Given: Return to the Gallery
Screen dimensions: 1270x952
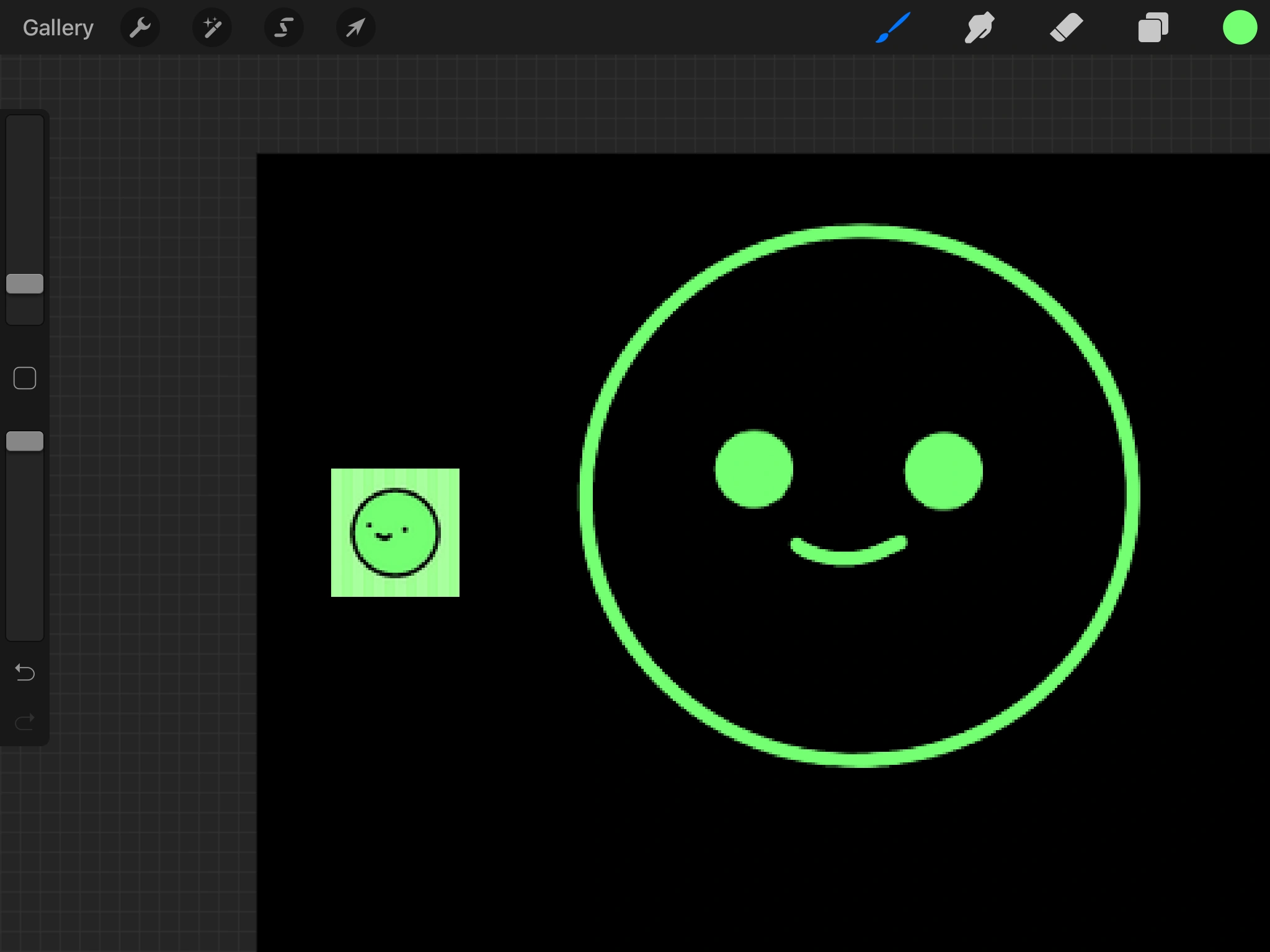Looking at the screenshot, I should (58, 27).
